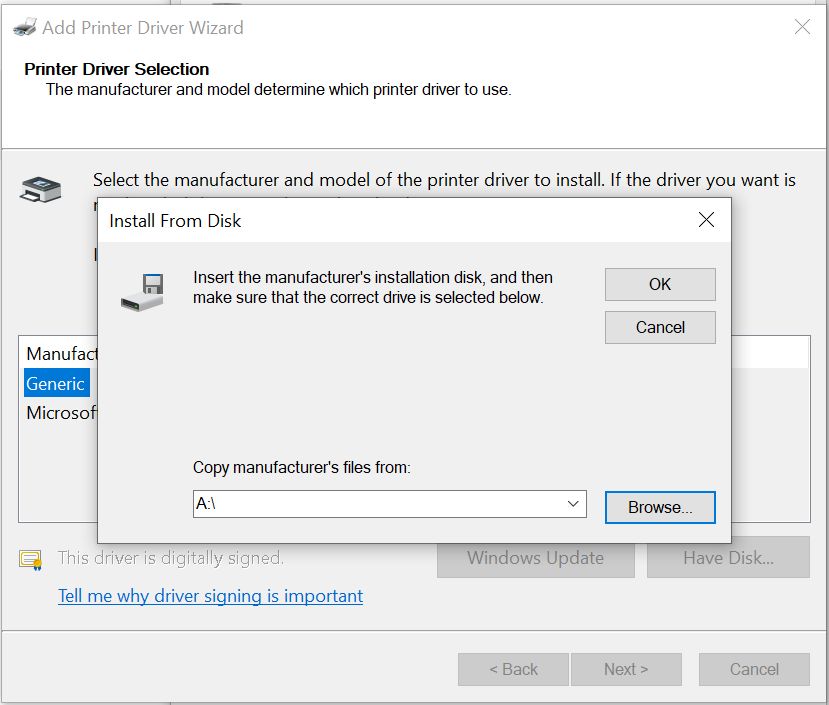Cancel the Install From Disk dialog
This screenshot has height=705, width=829.
(660, 327)
